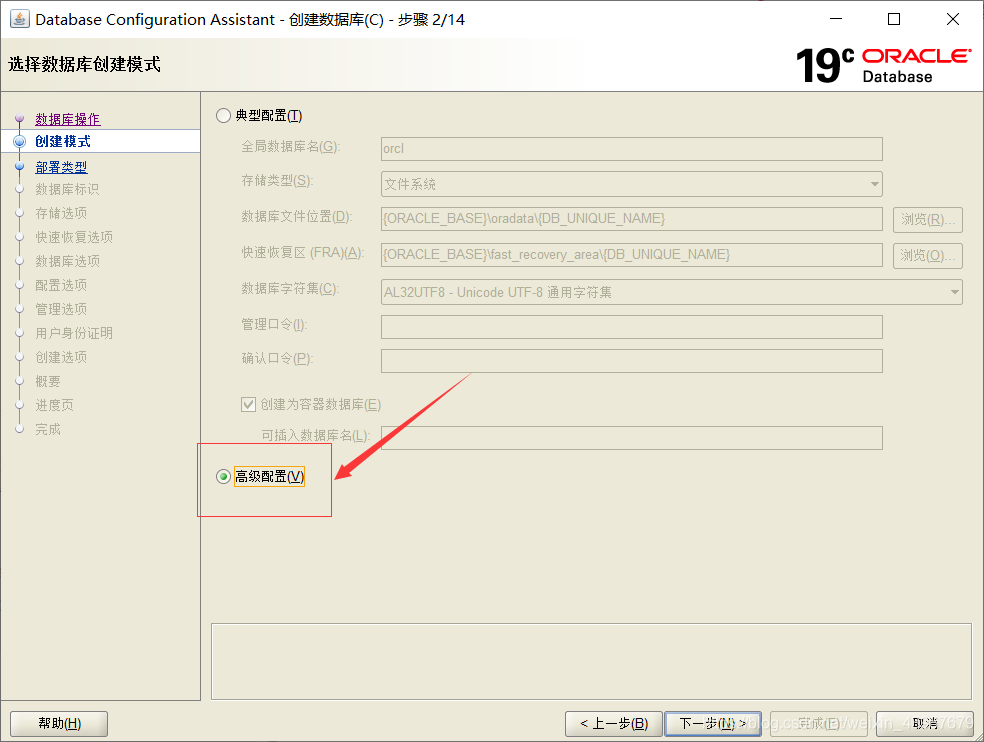This screenshot has height=742, width=984.
Task: Click the 确认口令(P) password field
Action: (x=631, y=361)
